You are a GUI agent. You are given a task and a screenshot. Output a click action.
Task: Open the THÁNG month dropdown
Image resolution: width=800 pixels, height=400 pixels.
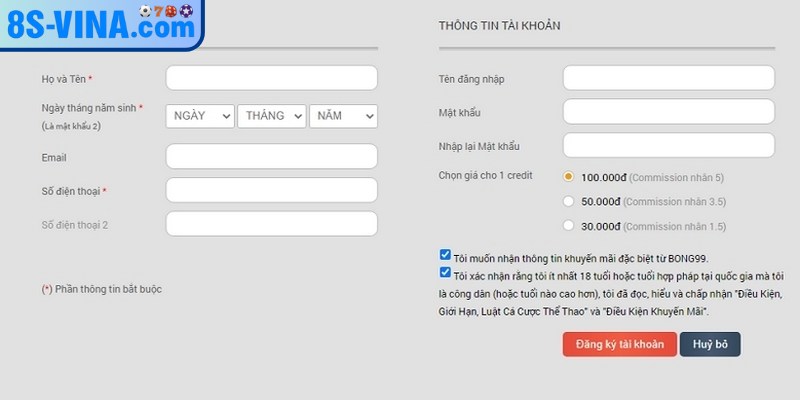[x=271, y=116]
